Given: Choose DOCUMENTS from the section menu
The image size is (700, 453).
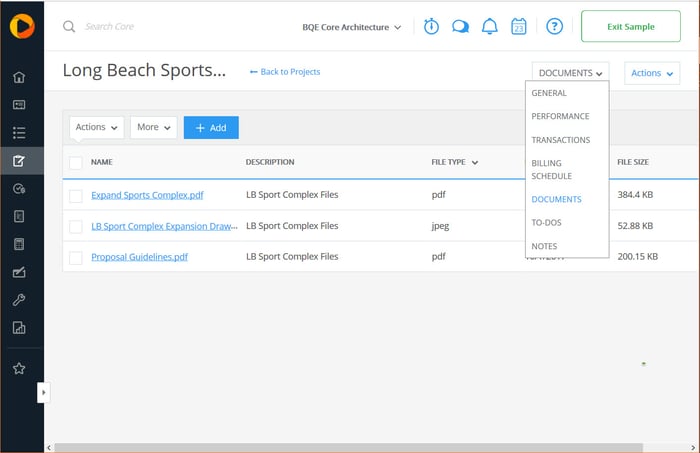Looking at the screenshot, I should pos(557,199).
